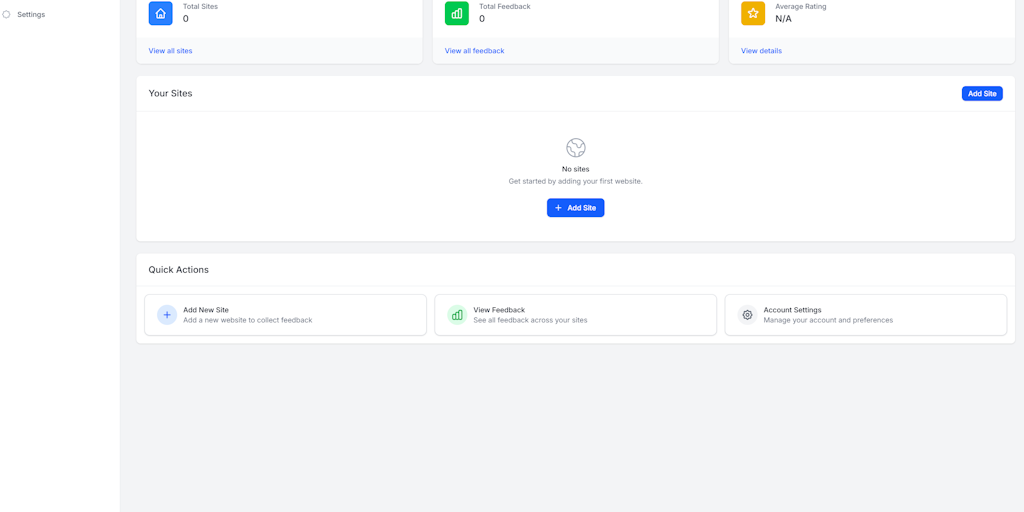Viewport: 1024px width, 512px height.
Task: Open the View all sites link
Action: [x=170, y=51]
